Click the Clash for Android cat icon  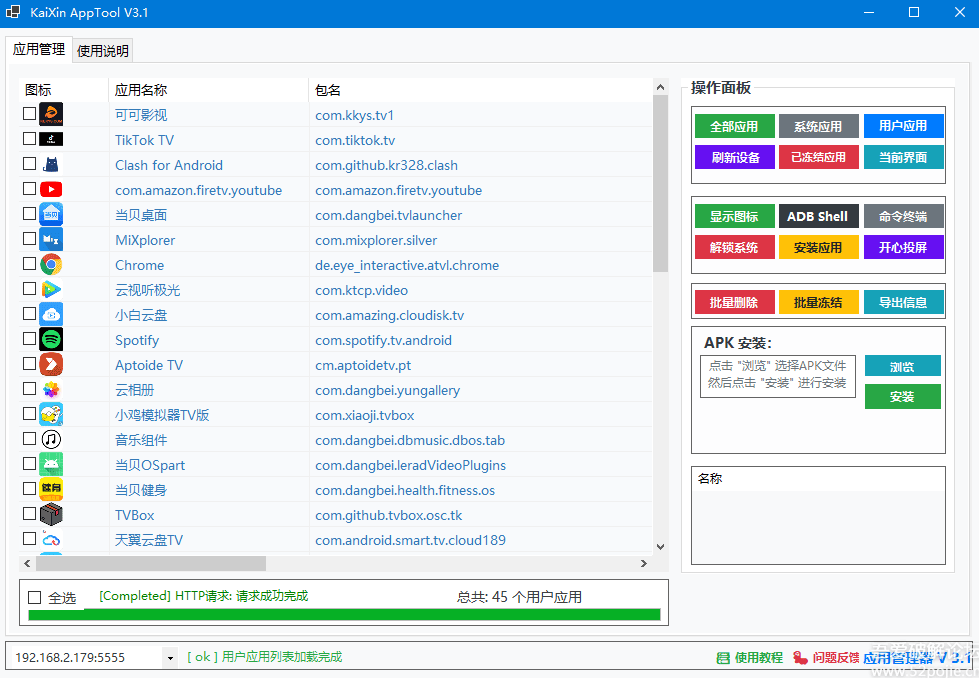[51, 164]
